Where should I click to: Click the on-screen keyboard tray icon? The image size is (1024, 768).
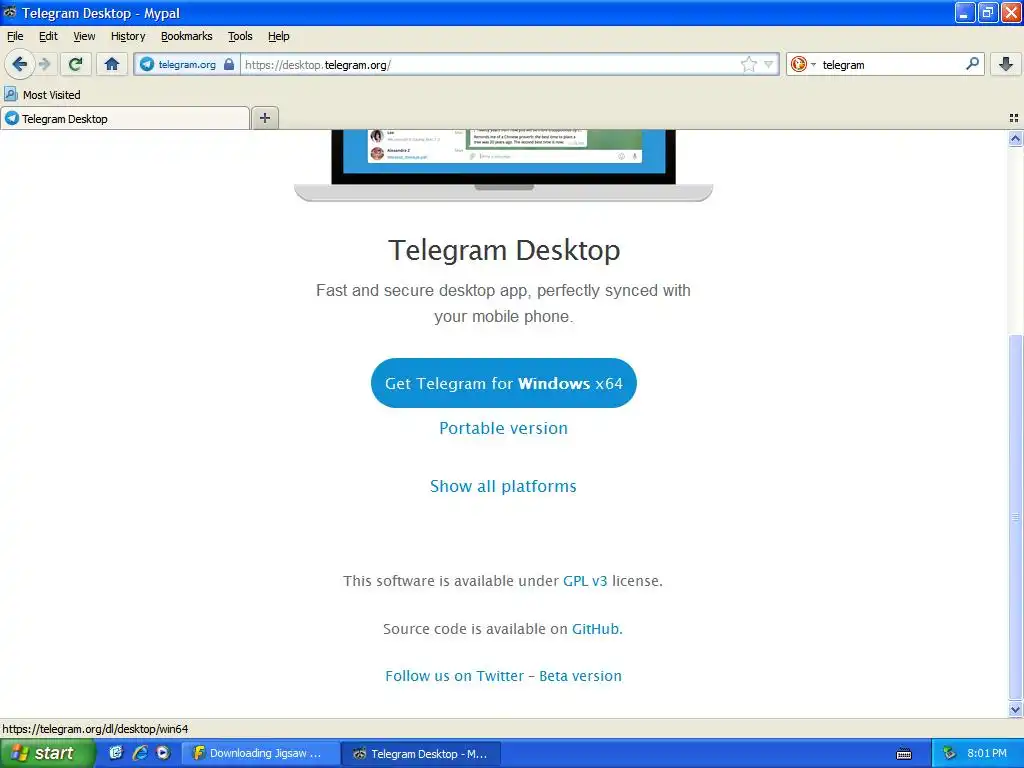pos(904,754)
